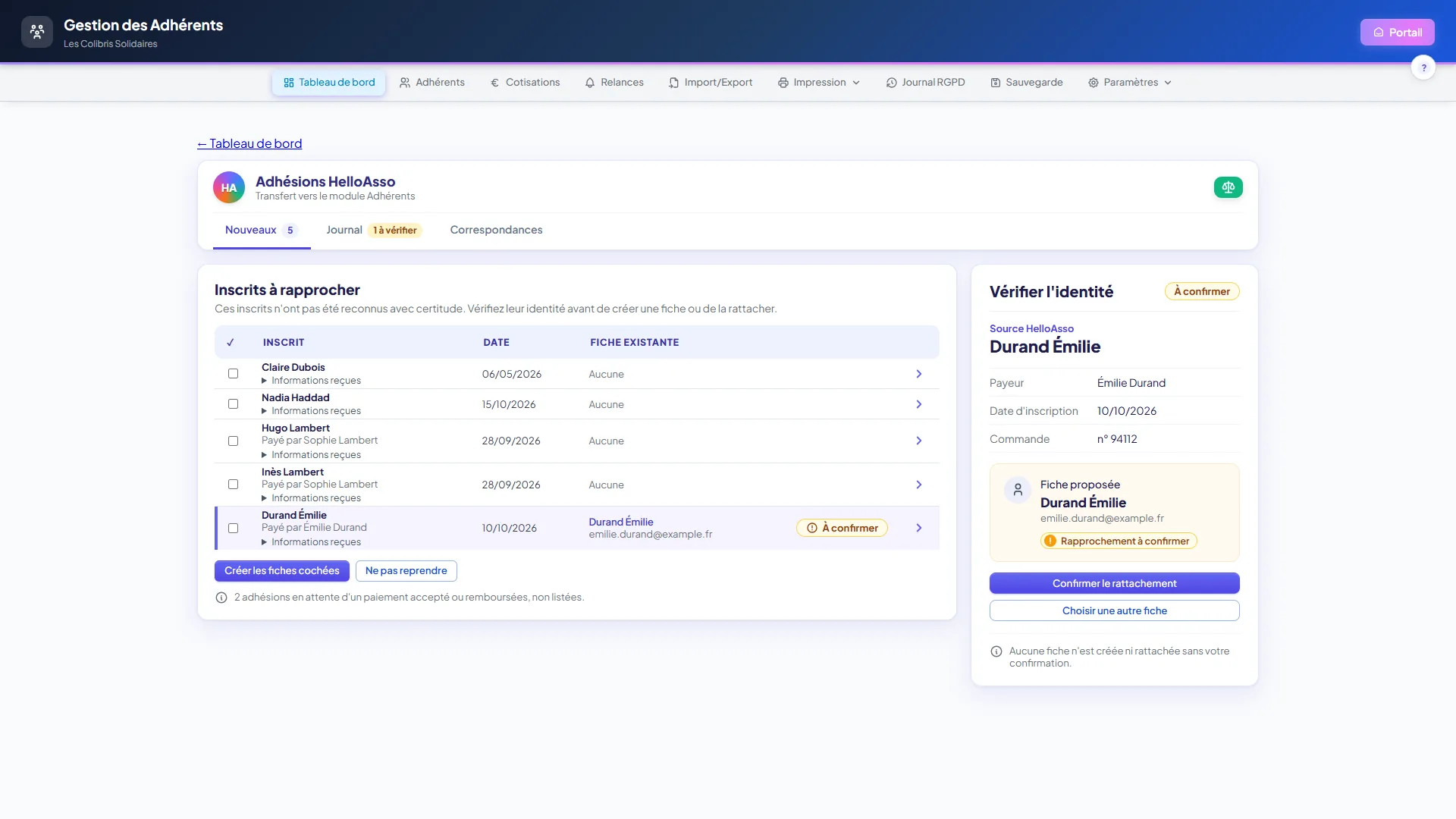Open the Impression dropdown menu

point(819,83)
